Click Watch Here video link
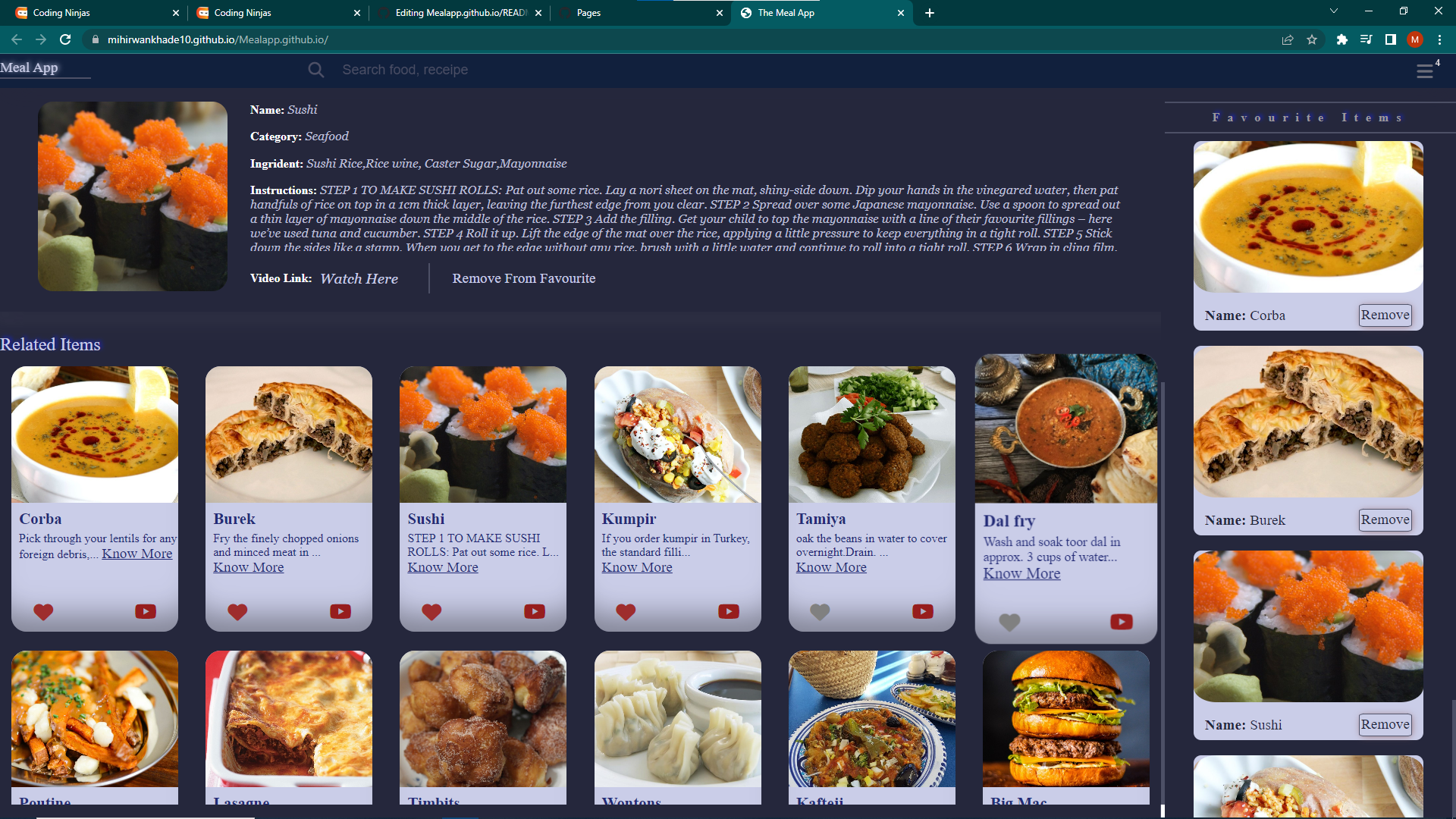The image size is (1456, 819). coord(359,278)
